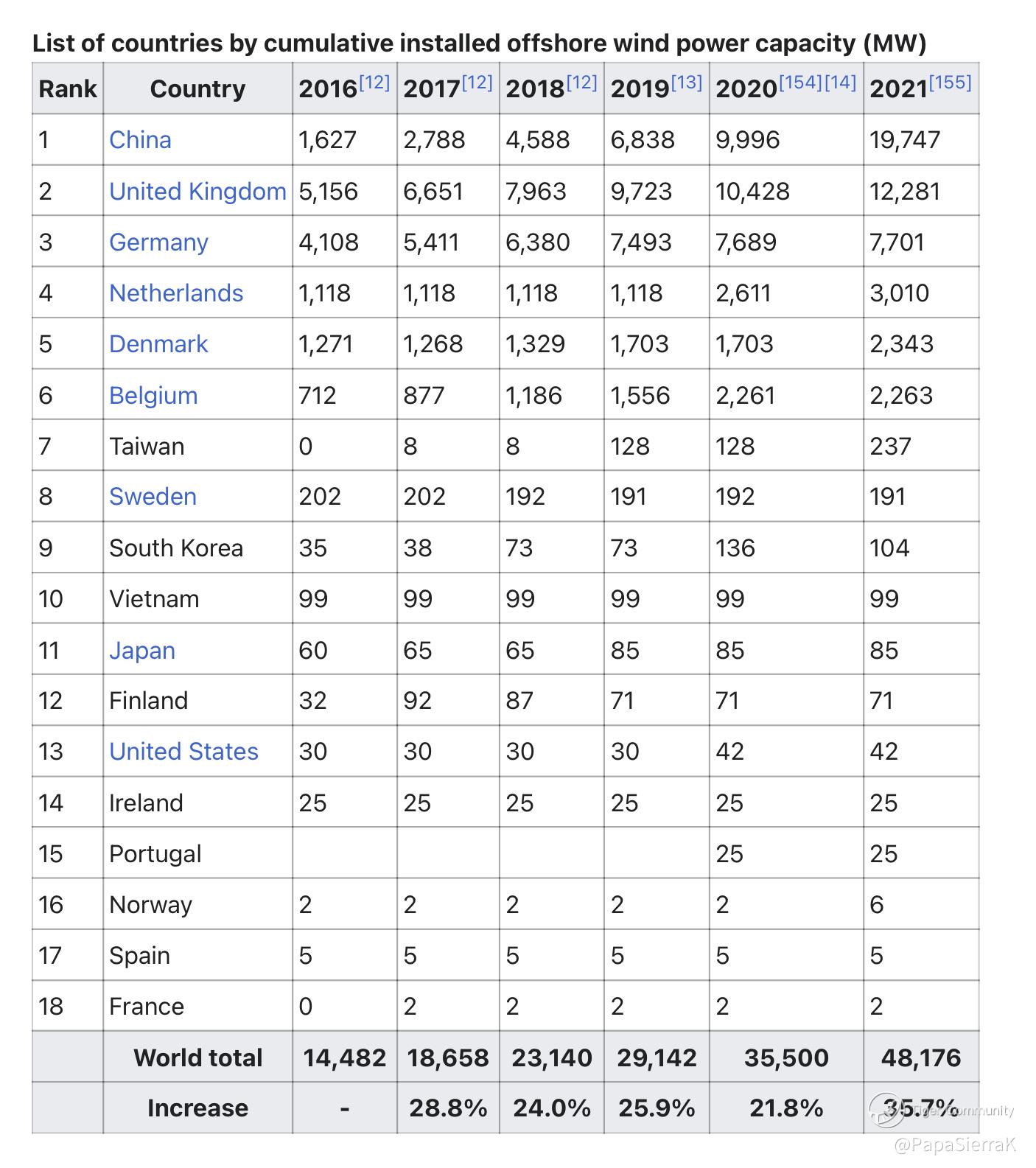This screenshot has width=1036, height=1168.
Task: Click South Korea's 2021 value 104
Action: pos(889,548)
